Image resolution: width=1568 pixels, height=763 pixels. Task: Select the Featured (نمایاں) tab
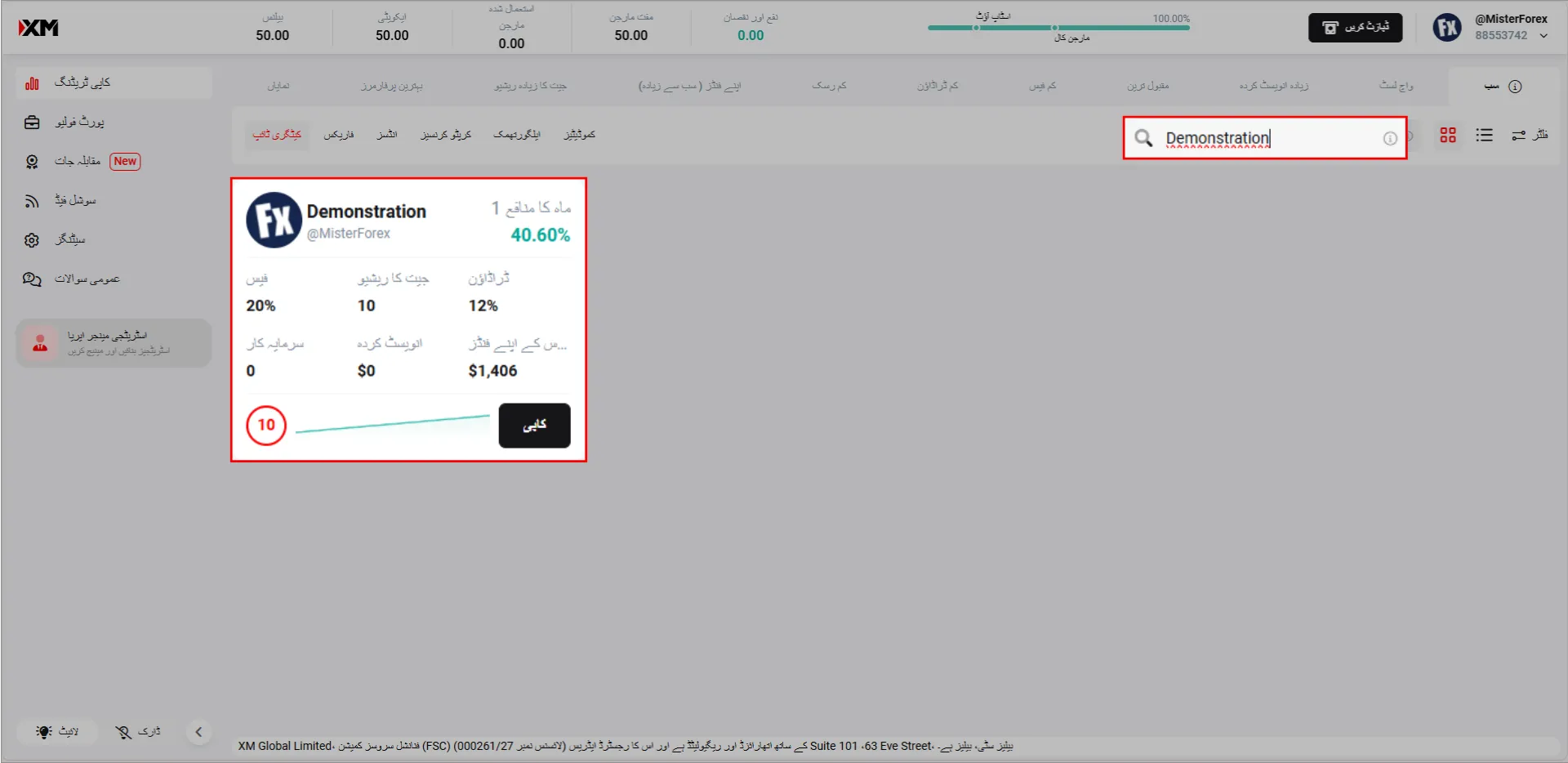[278, 86]
